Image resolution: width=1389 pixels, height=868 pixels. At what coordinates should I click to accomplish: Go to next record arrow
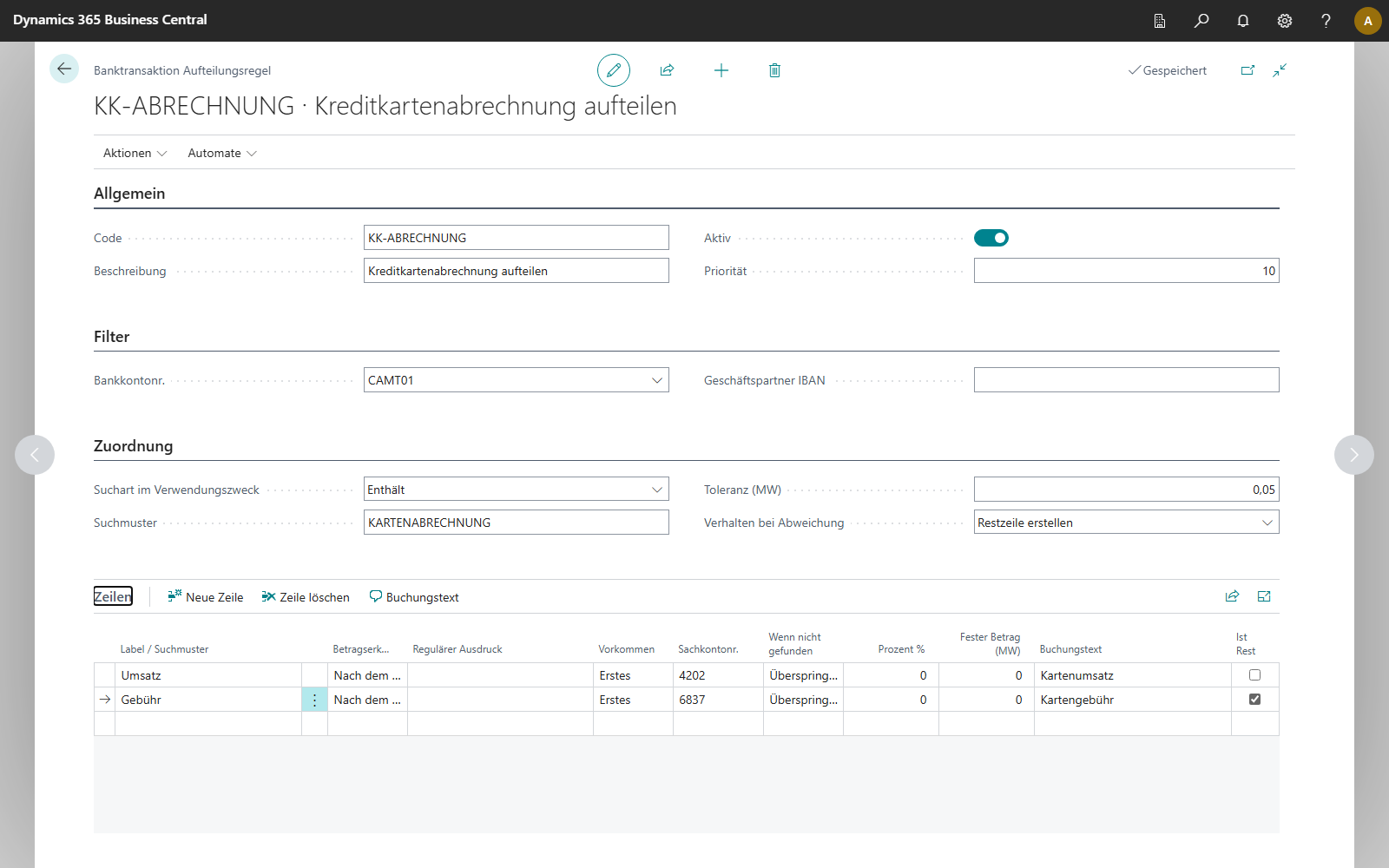[x=1354, y=455]
